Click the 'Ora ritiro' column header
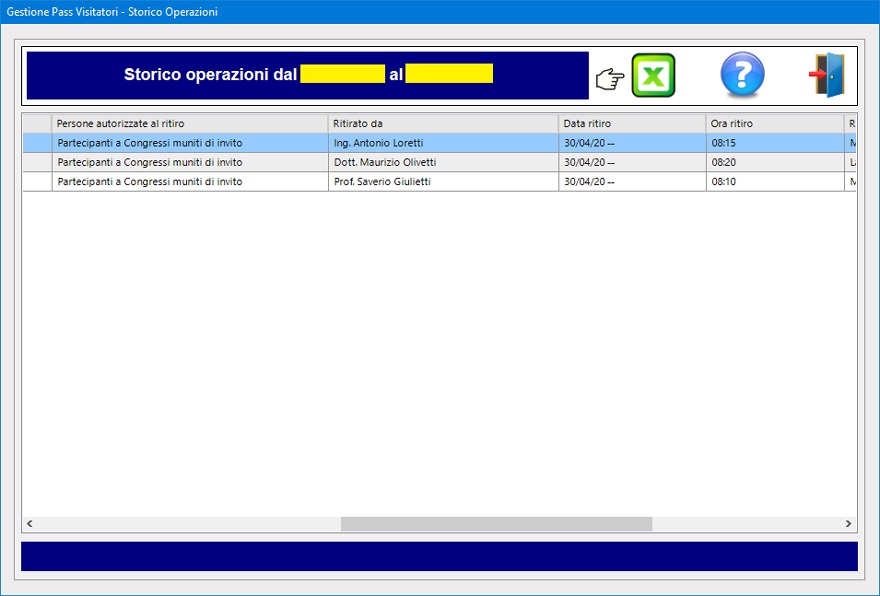 774,123
